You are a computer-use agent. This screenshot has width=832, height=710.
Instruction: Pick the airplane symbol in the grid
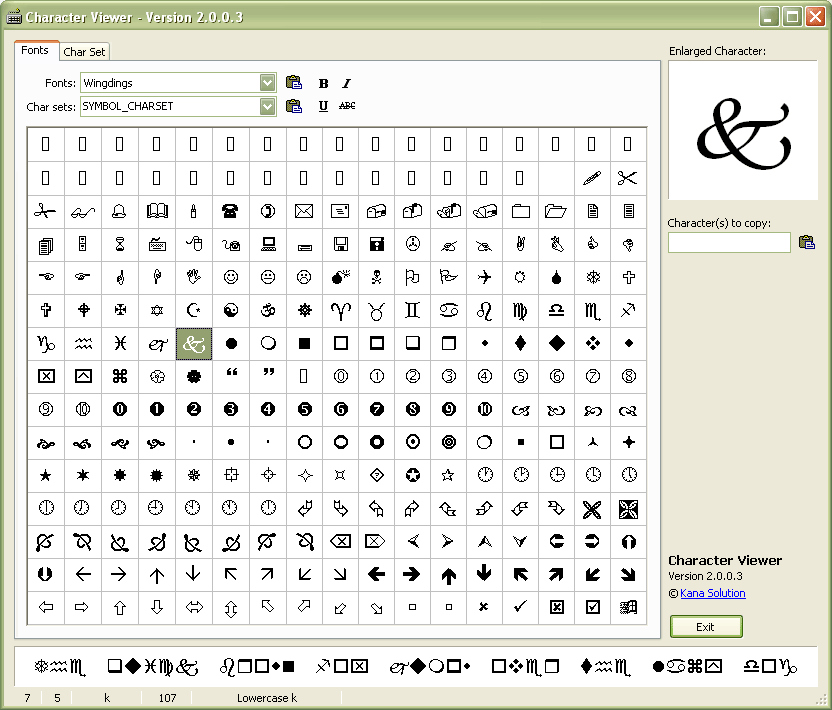(x=485, y=277)
